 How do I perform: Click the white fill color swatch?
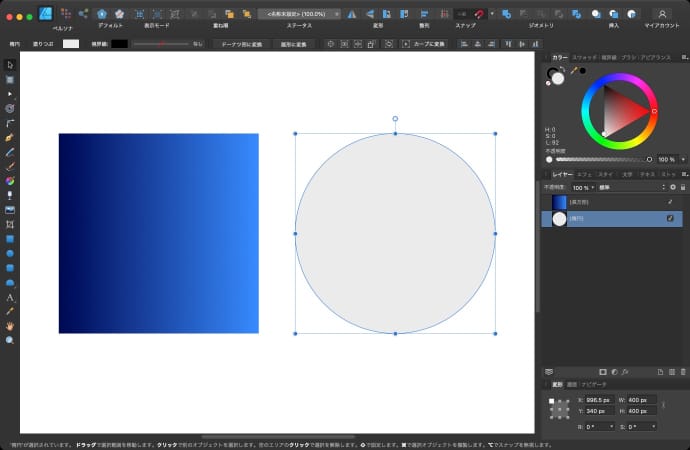[x=70, y=44]
